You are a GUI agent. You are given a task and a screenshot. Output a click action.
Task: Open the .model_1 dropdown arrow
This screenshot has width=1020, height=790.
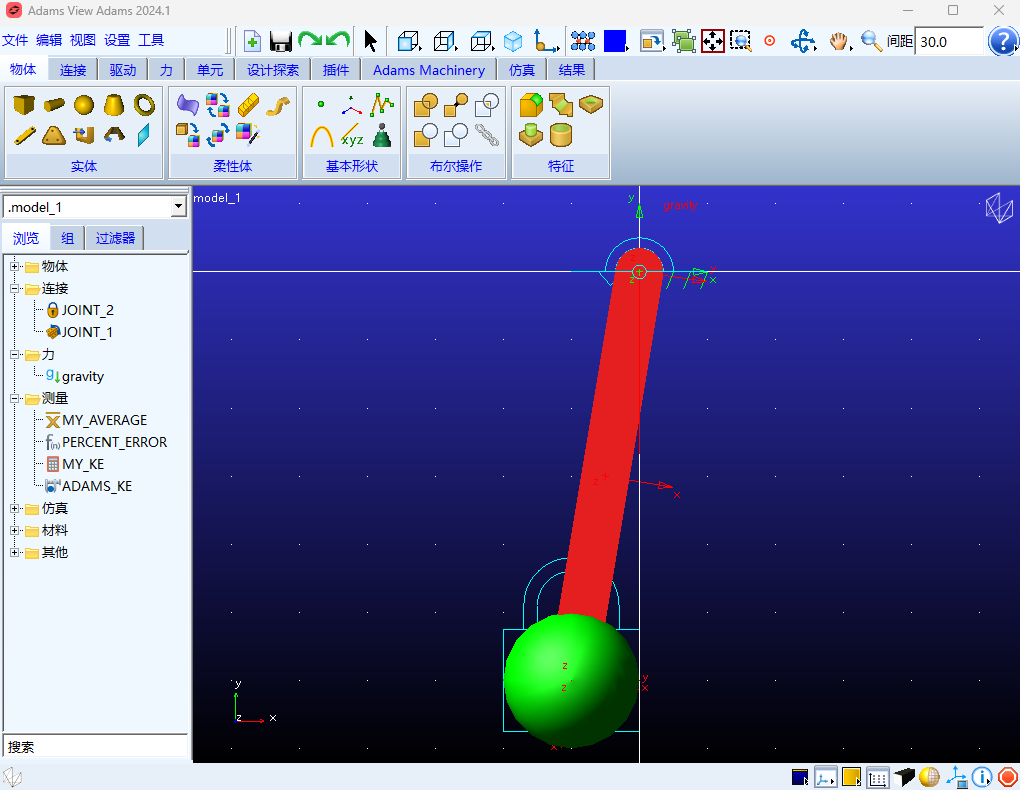pyautogui.click(x=178, y=207)
